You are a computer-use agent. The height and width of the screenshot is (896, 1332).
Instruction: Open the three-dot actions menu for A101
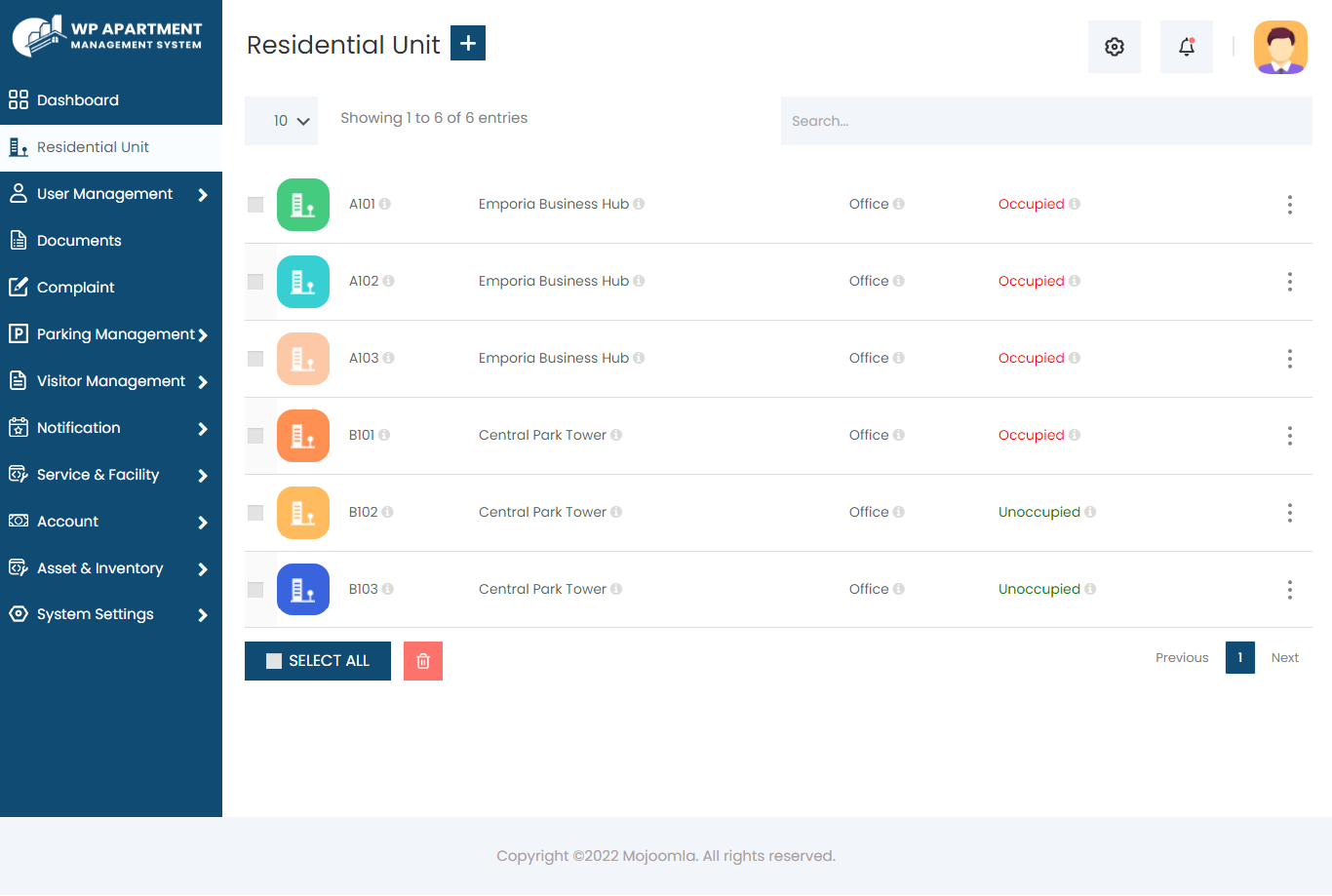pyautogui.click(x=1289, y=205)
